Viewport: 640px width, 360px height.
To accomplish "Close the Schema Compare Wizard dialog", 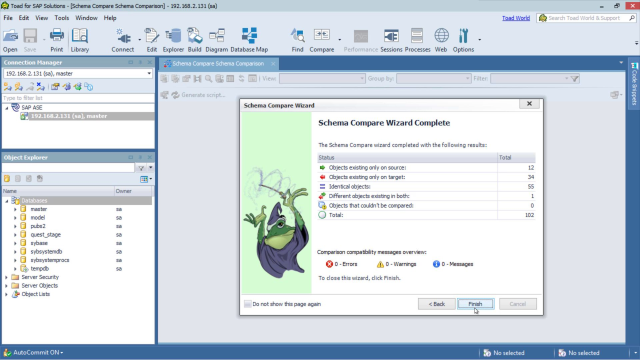I will pos(529,104).
